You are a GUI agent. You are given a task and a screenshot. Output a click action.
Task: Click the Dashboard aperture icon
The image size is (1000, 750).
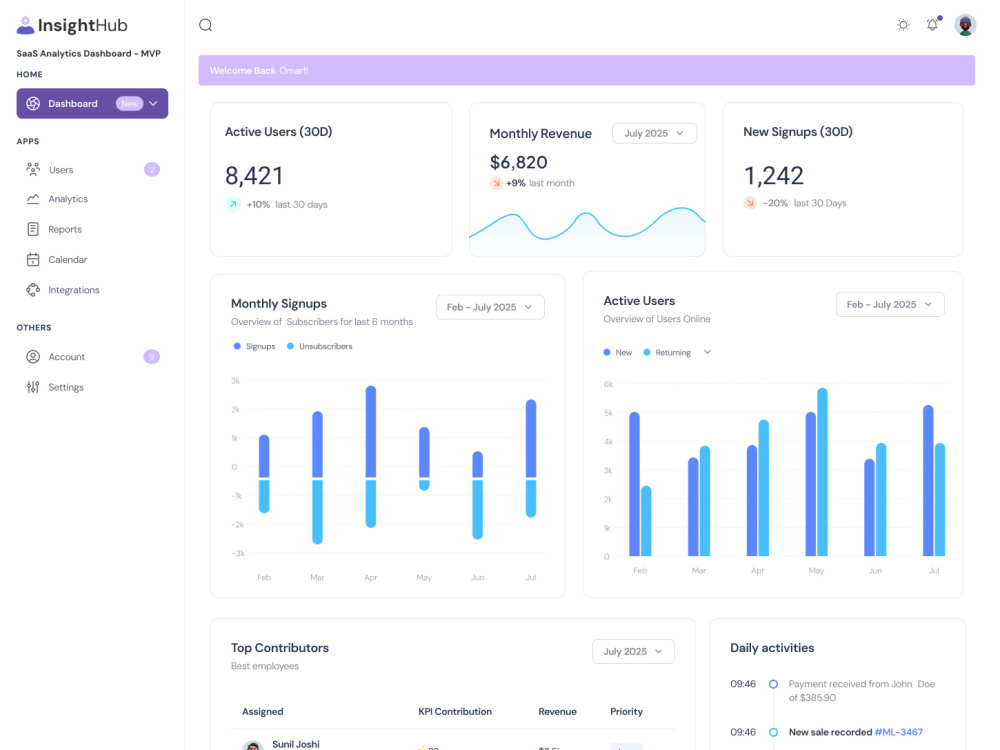33,103
